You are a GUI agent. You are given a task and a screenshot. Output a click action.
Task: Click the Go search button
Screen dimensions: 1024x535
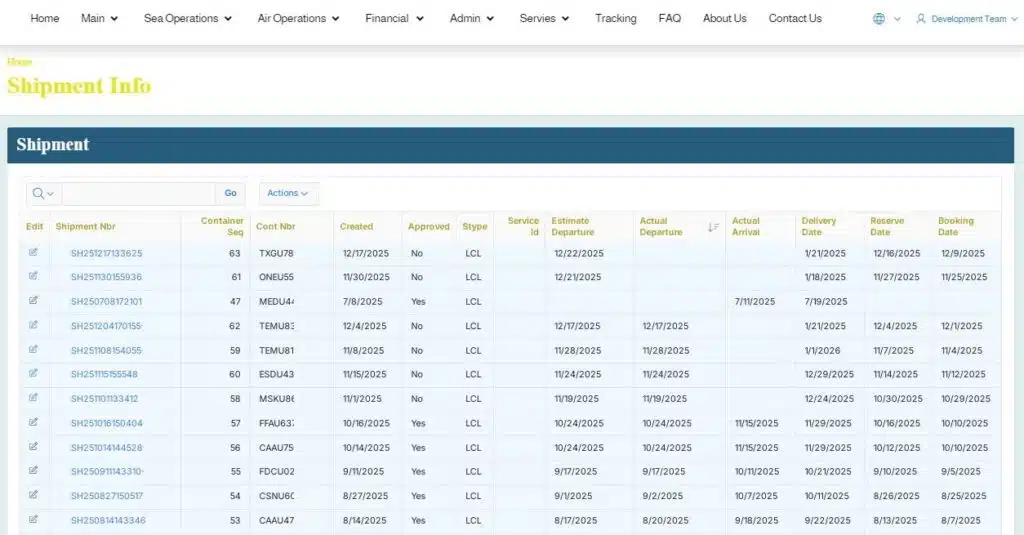pos(231,193)
